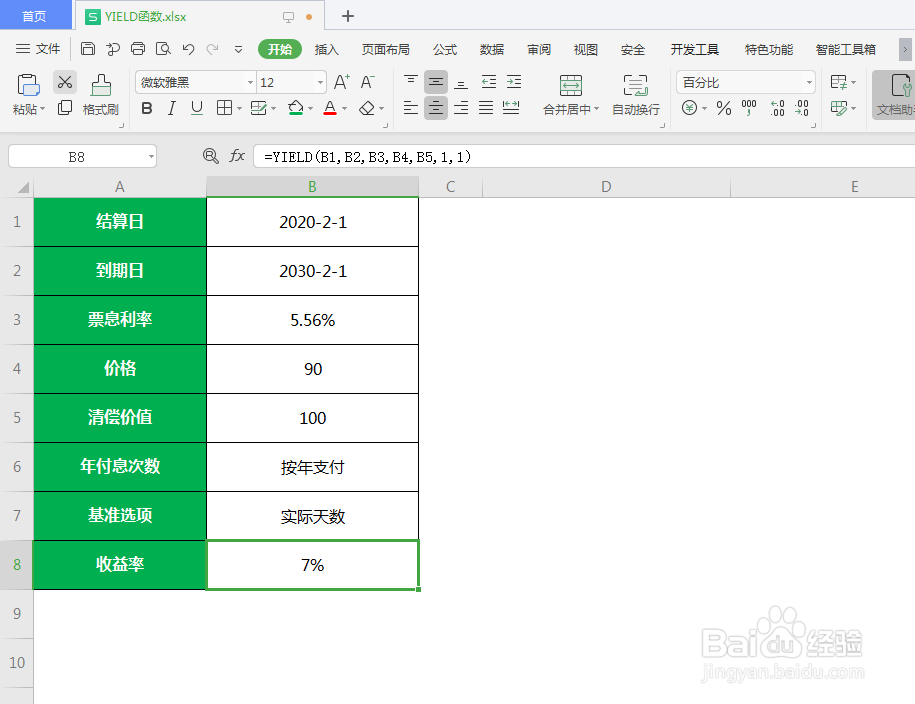Click the new tab plus button
Image resolution: width=915 pixels, height=704 pixels.
coord(348,16)
